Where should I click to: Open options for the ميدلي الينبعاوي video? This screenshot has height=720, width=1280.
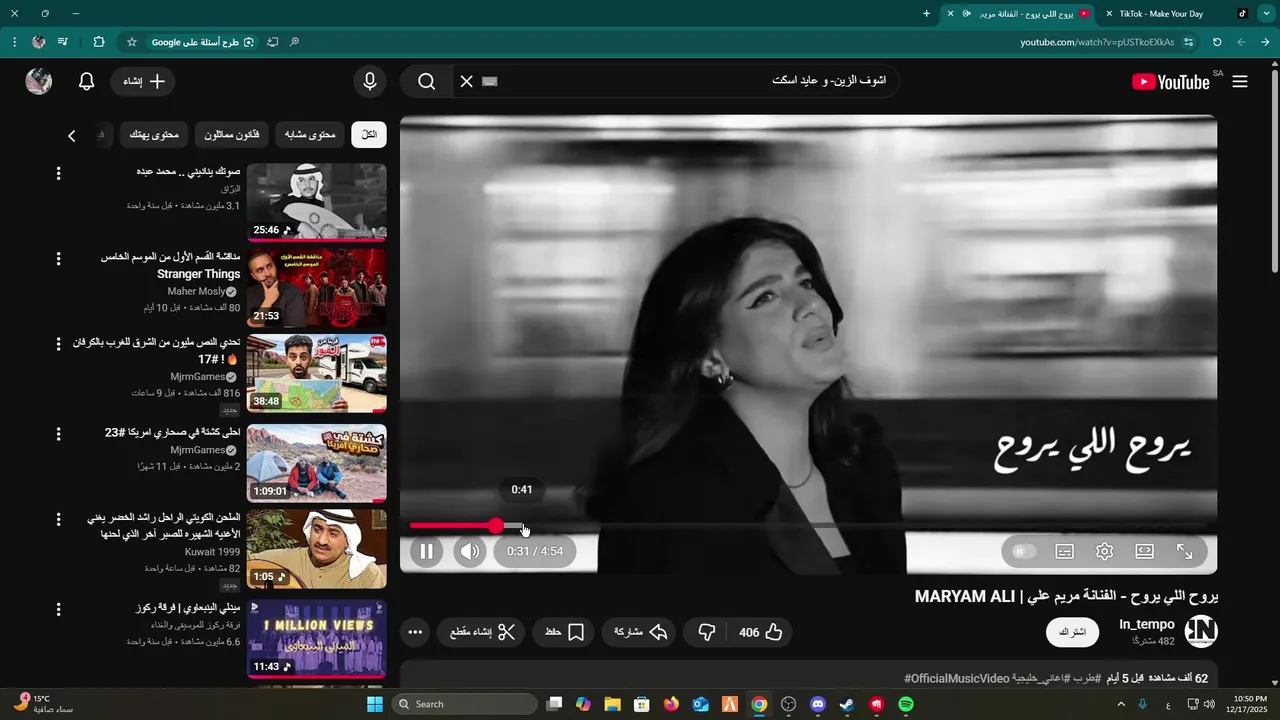(x=58, y=609)
